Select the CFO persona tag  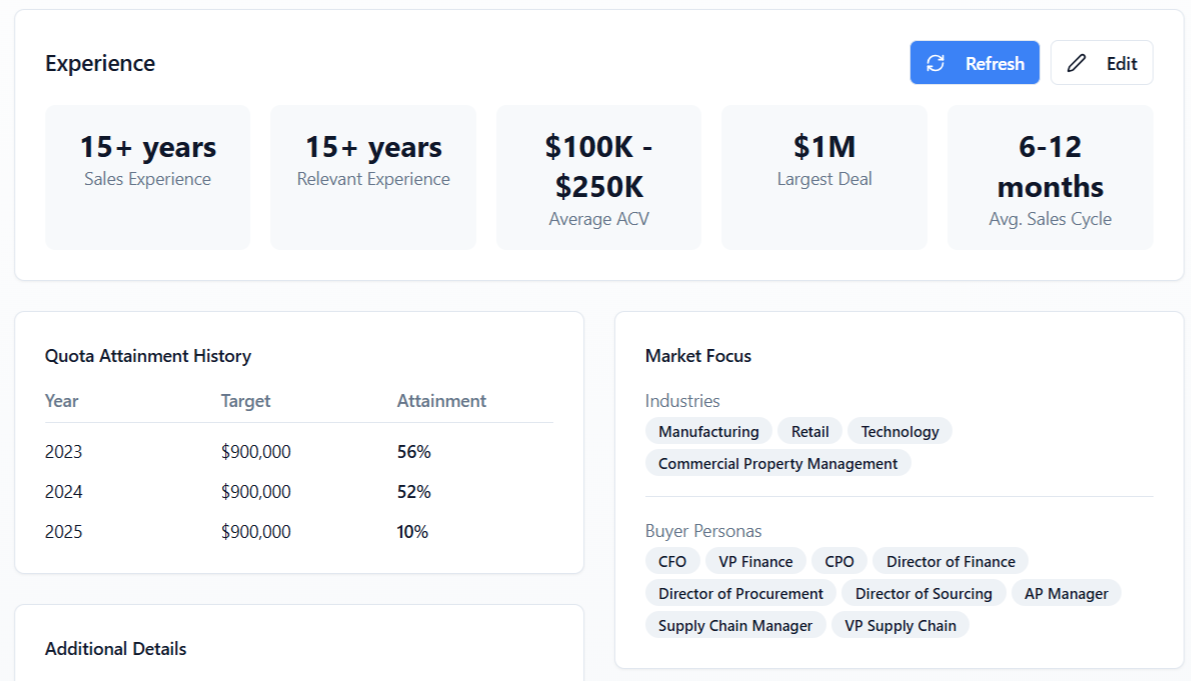pos(672,561)
